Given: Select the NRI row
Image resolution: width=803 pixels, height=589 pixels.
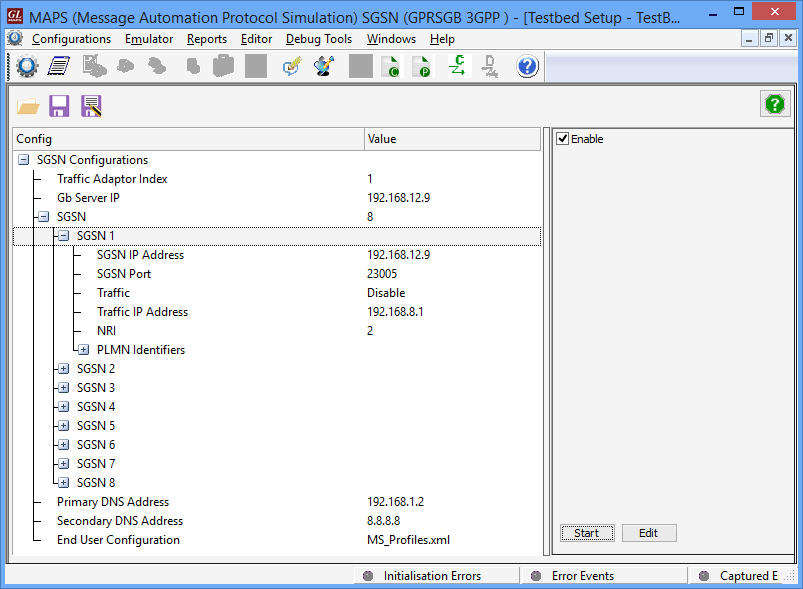Looking at the screenshot, I should coord(277,331).
